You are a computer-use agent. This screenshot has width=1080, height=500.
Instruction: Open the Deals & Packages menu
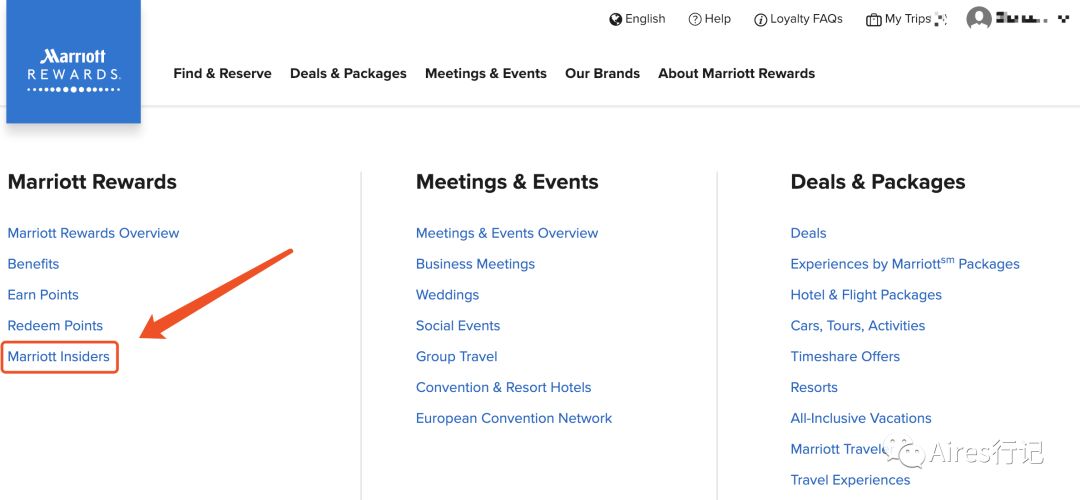[x=349, y=73]
